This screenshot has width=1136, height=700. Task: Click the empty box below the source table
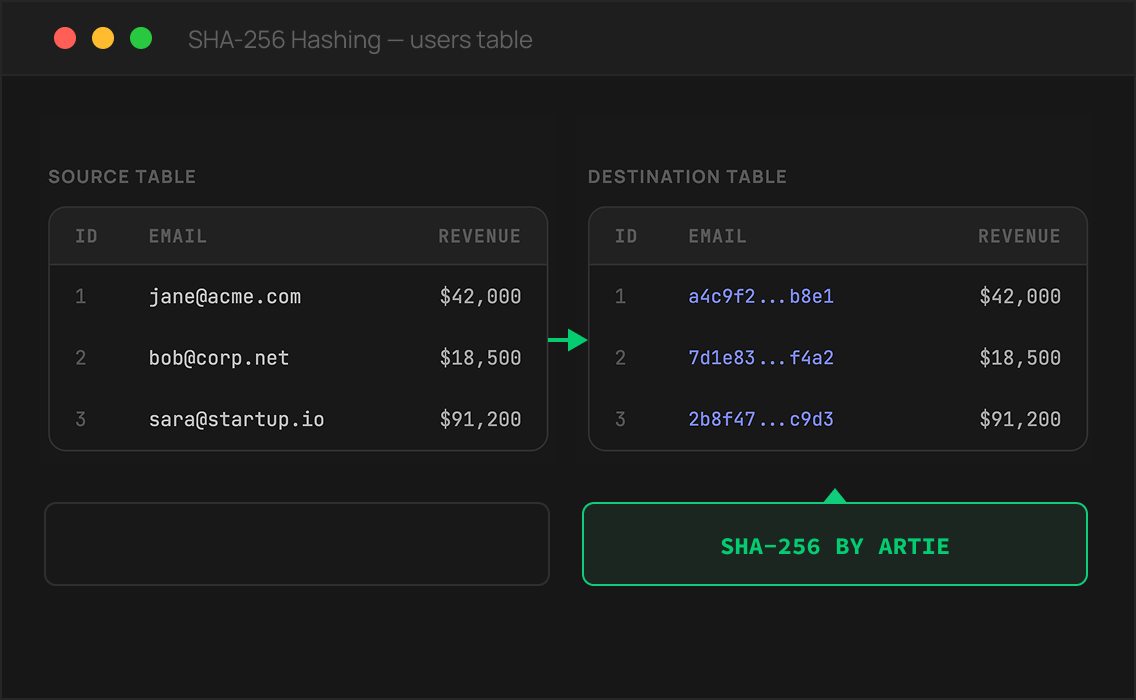pos(297,544)
